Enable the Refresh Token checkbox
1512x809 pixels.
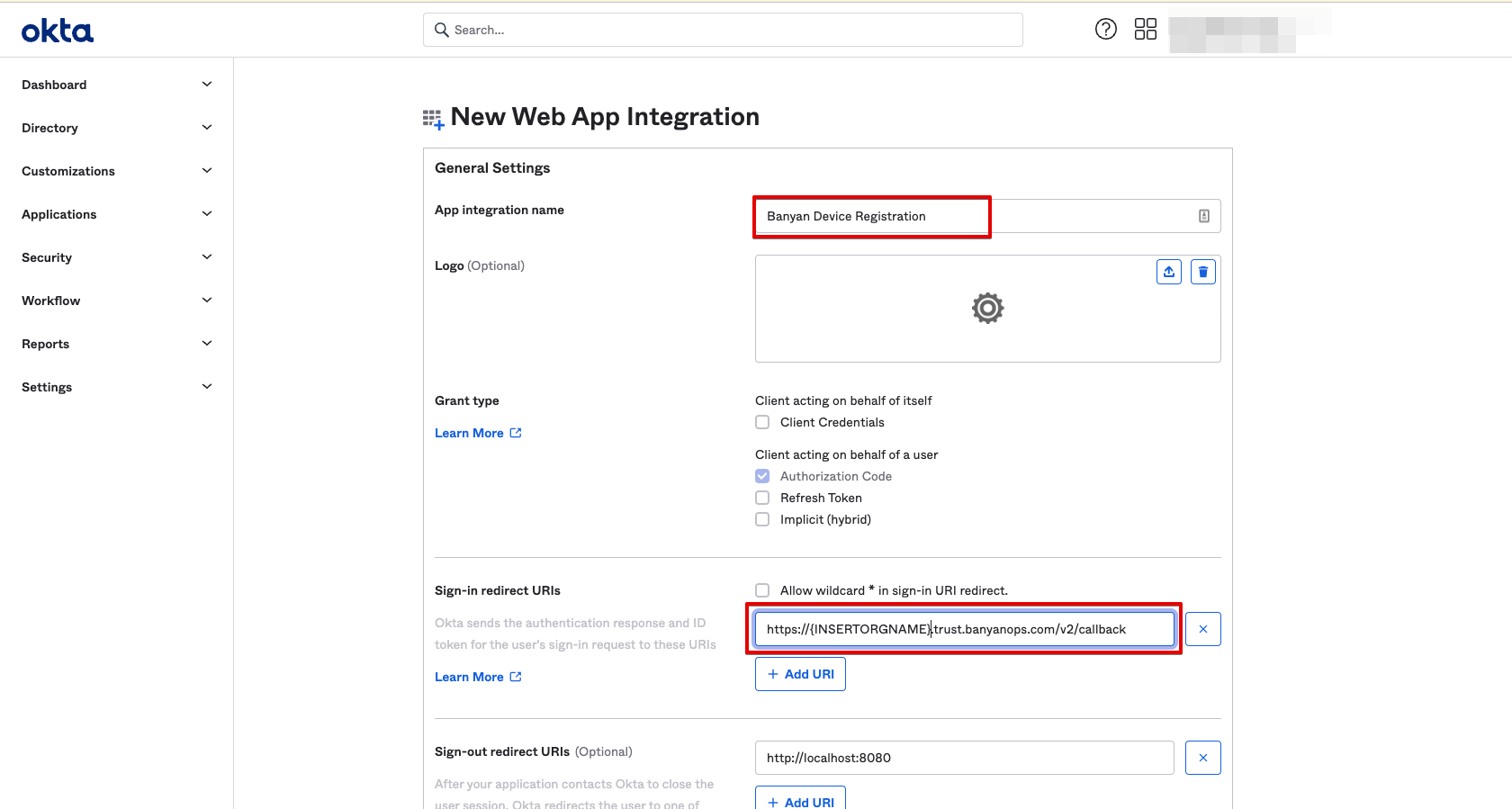(762, 498)
